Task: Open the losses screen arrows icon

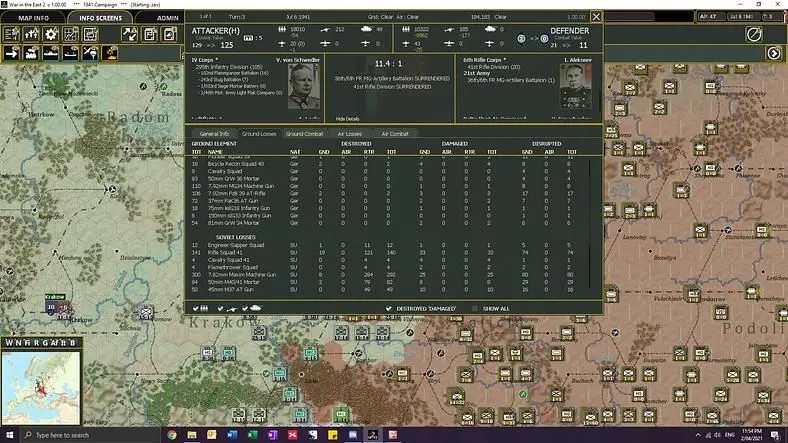Action: click(x=31, y=34)
